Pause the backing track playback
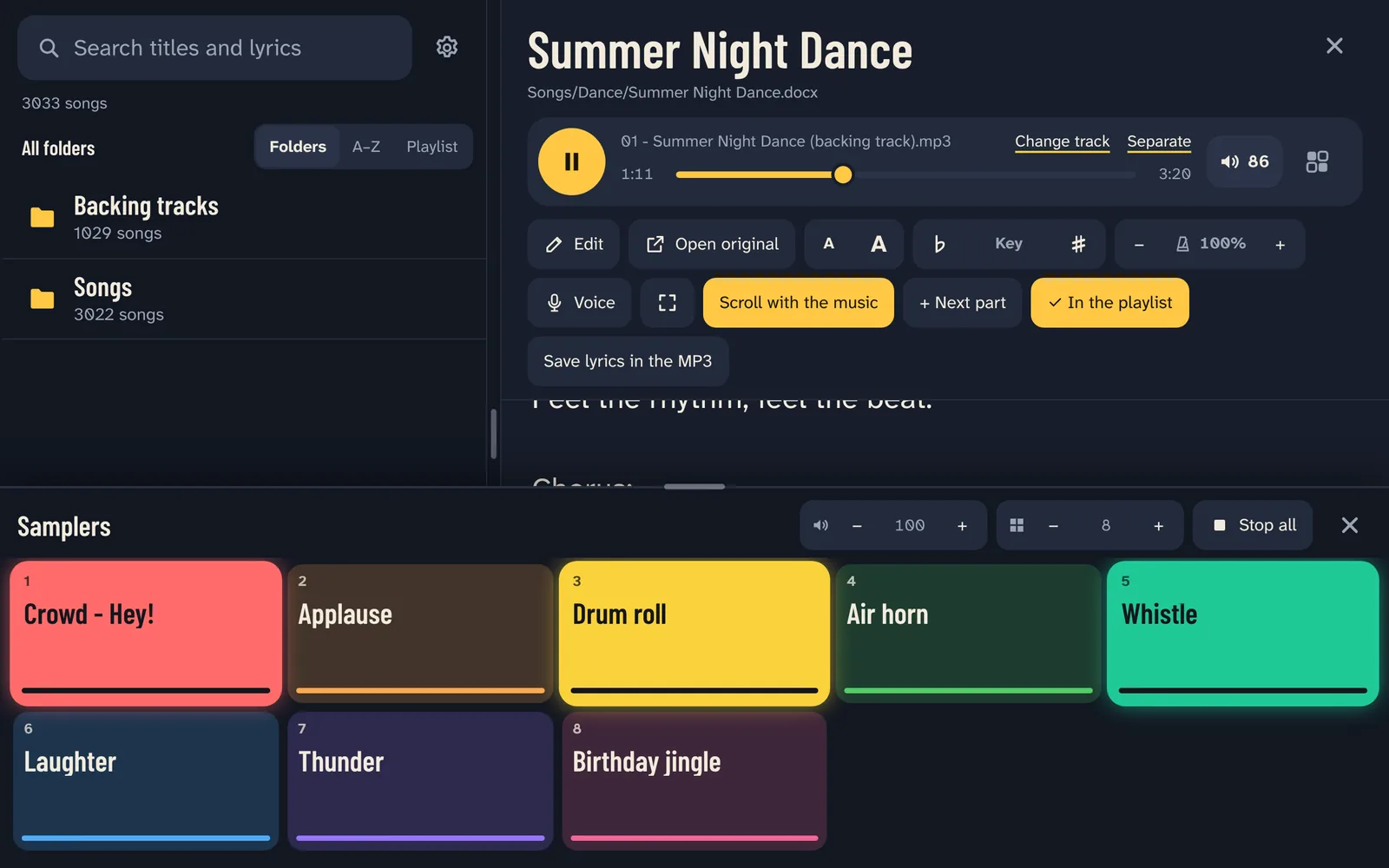Screen dimensions: 1389x868 point(571,161)
